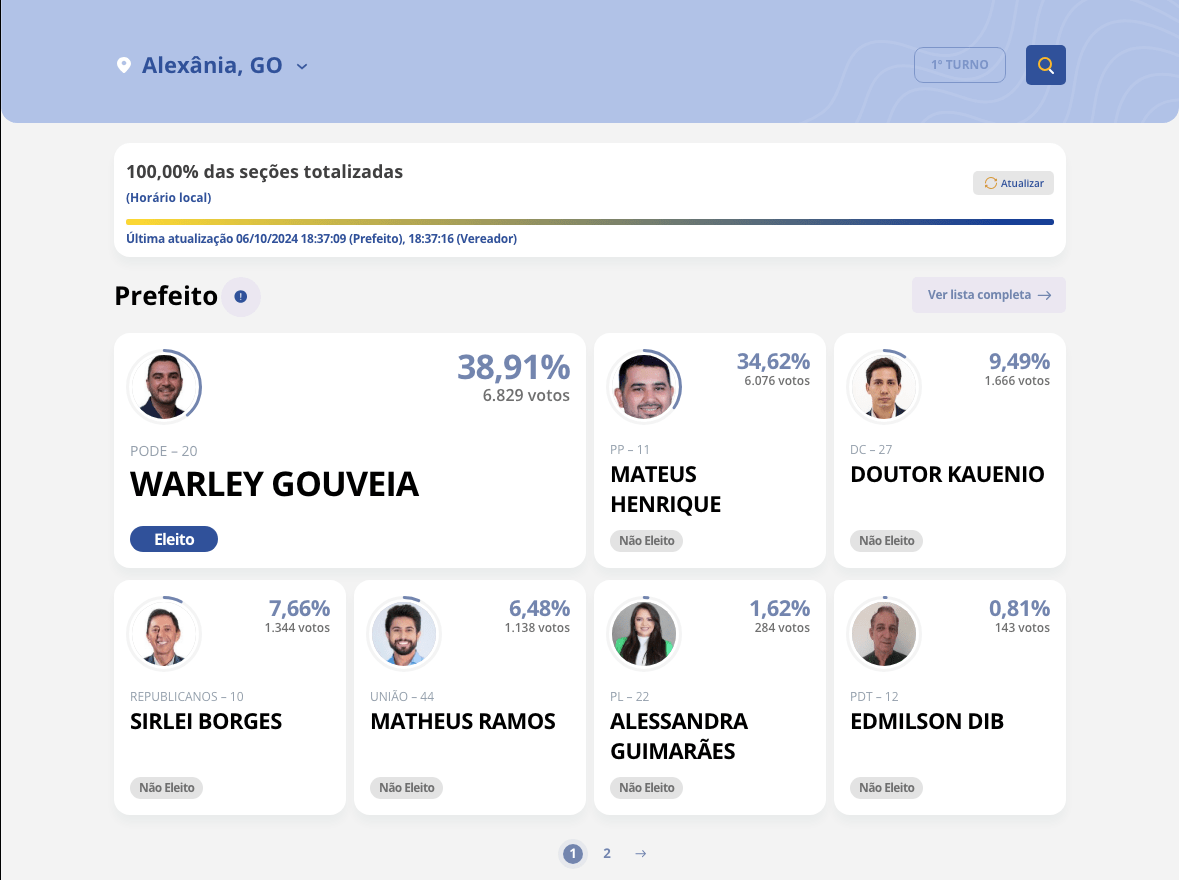Click the refresh icon in Atualizar

coord(991,183)
